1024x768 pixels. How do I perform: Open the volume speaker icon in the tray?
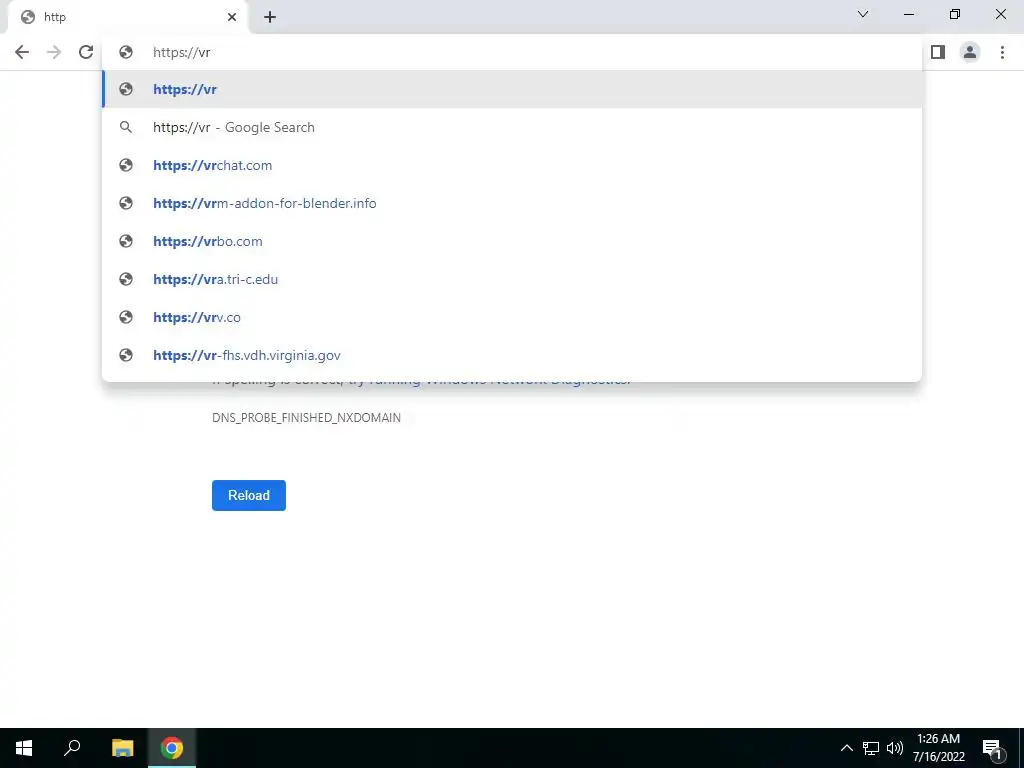click(x=895, y=748)
